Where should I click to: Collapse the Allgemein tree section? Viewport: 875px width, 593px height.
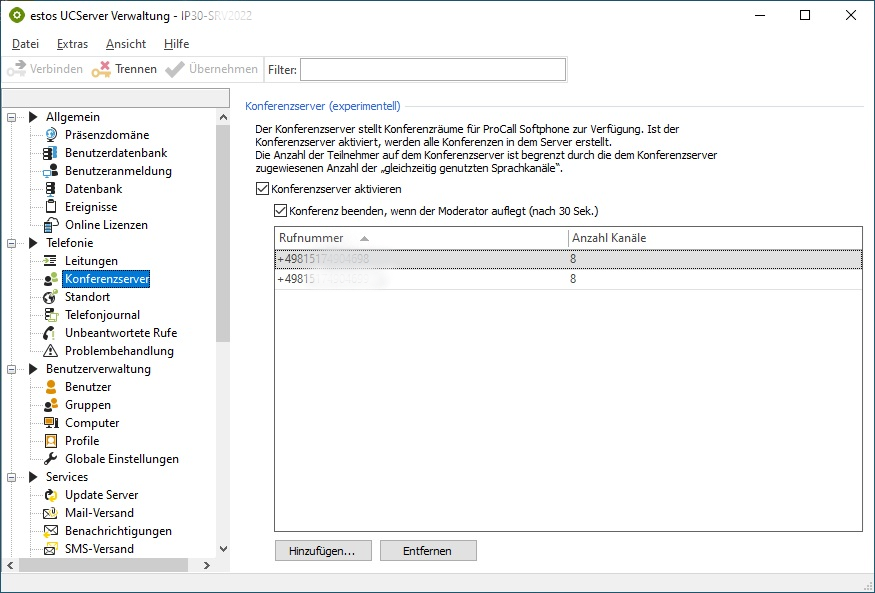12,117
